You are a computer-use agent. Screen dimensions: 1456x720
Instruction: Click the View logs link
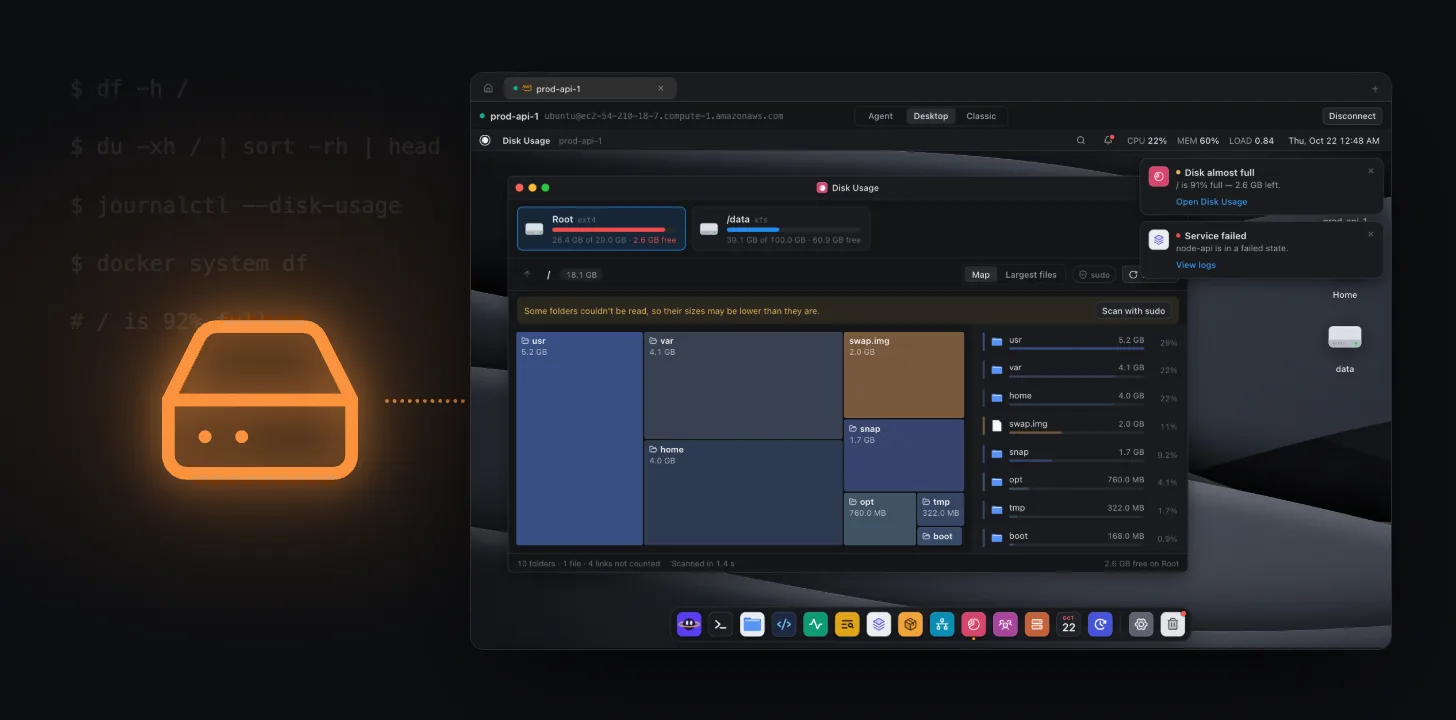(1196, 265)
